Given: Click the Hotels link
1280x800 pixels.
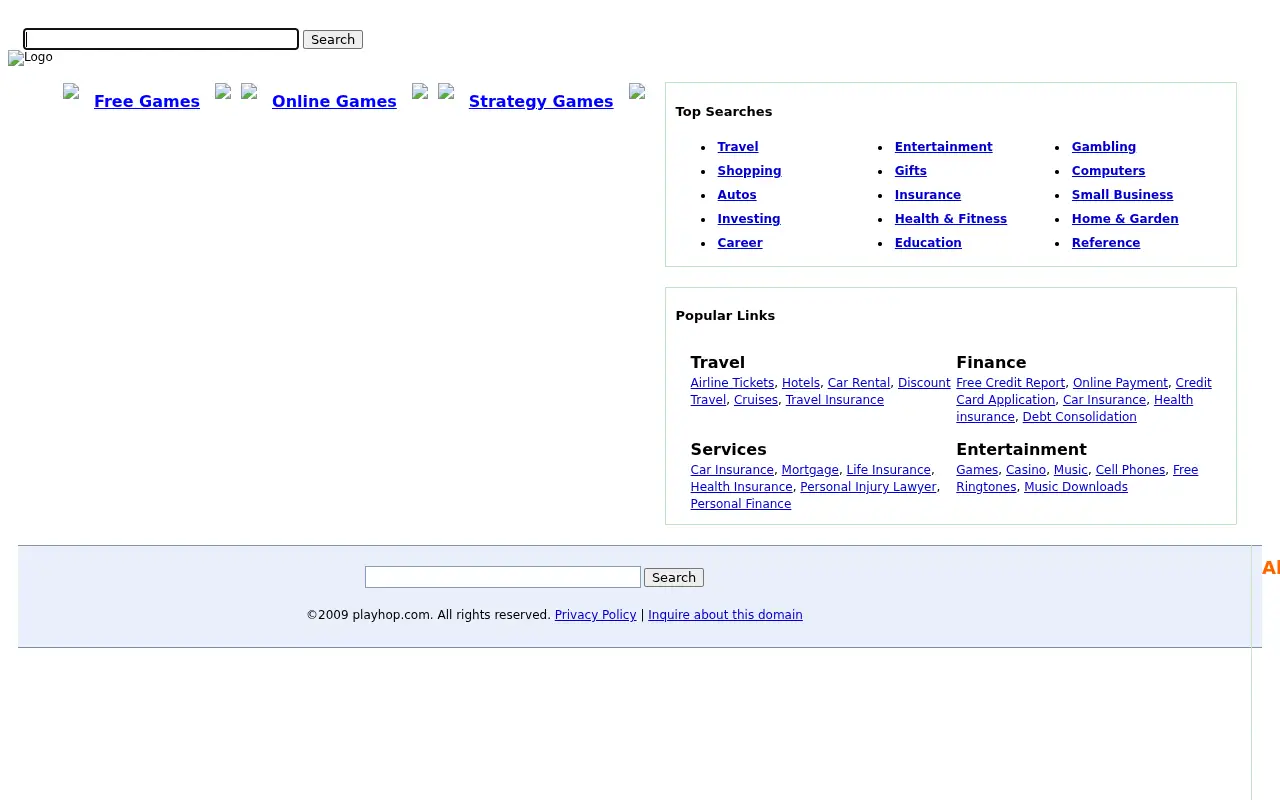Looking at the screenshot, I should (801, 383).
